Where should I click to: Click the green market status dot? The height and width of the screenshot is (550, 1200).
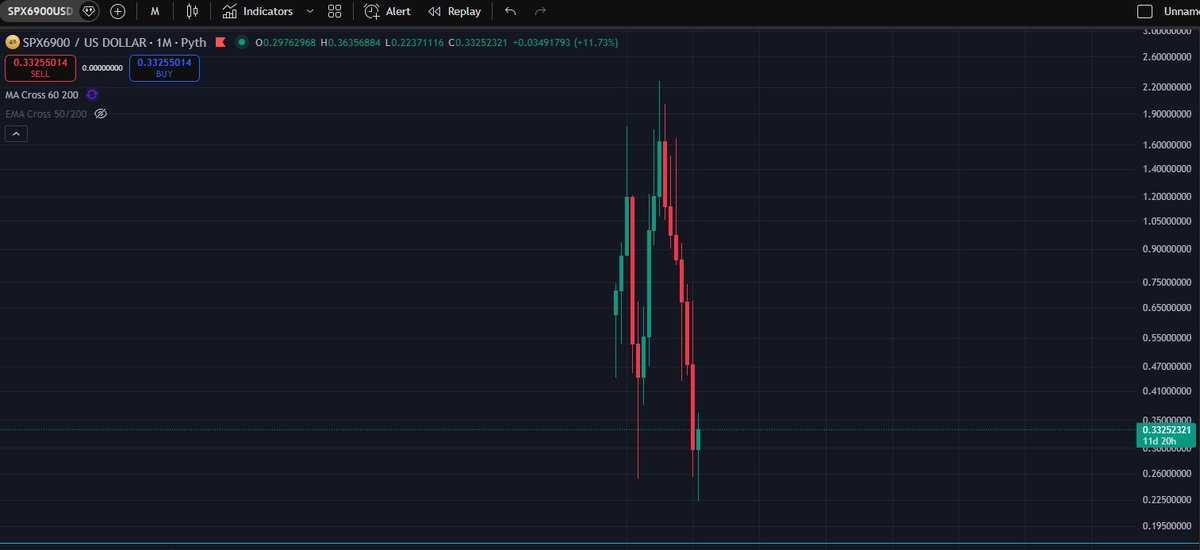[242, 42]
